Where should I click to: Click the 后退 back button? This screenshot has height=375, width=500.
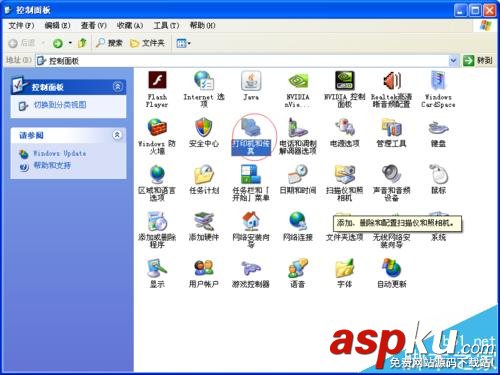click(22, 43)
